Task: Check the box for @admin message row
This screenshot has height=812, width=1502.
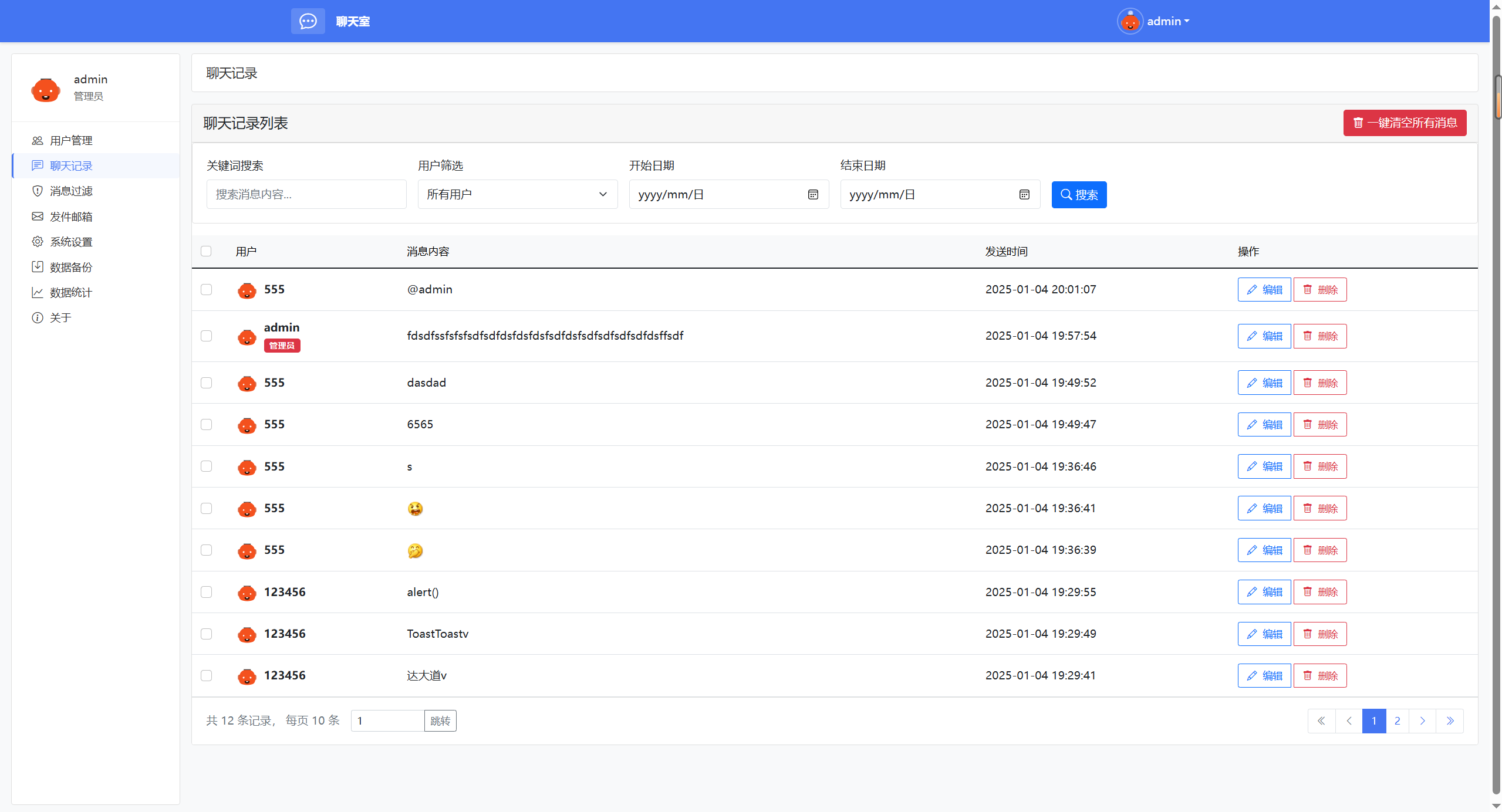Action: 206,290
